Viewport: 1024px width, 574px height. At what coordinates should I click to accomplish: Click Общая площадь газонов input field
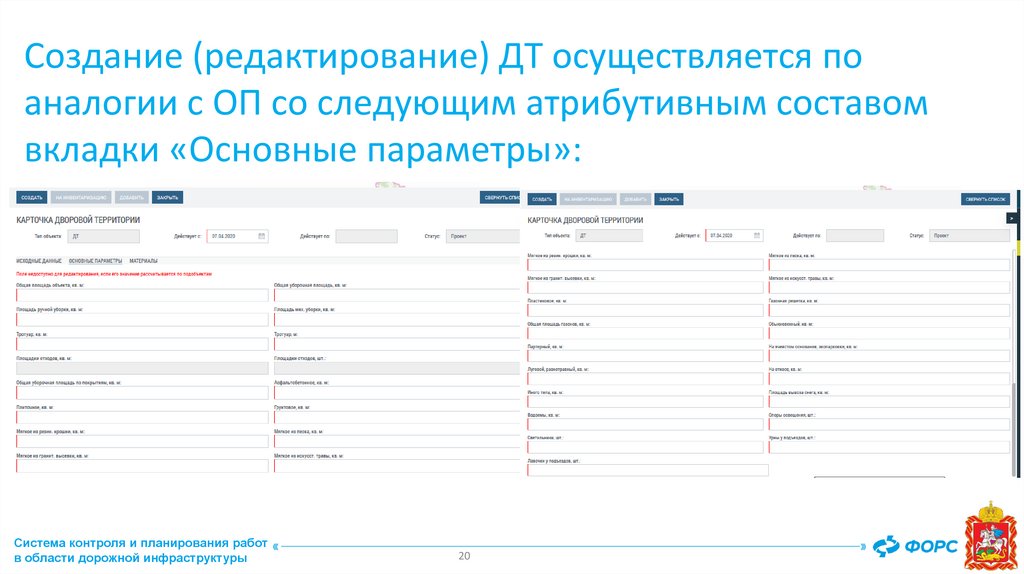tap(645, 333)
